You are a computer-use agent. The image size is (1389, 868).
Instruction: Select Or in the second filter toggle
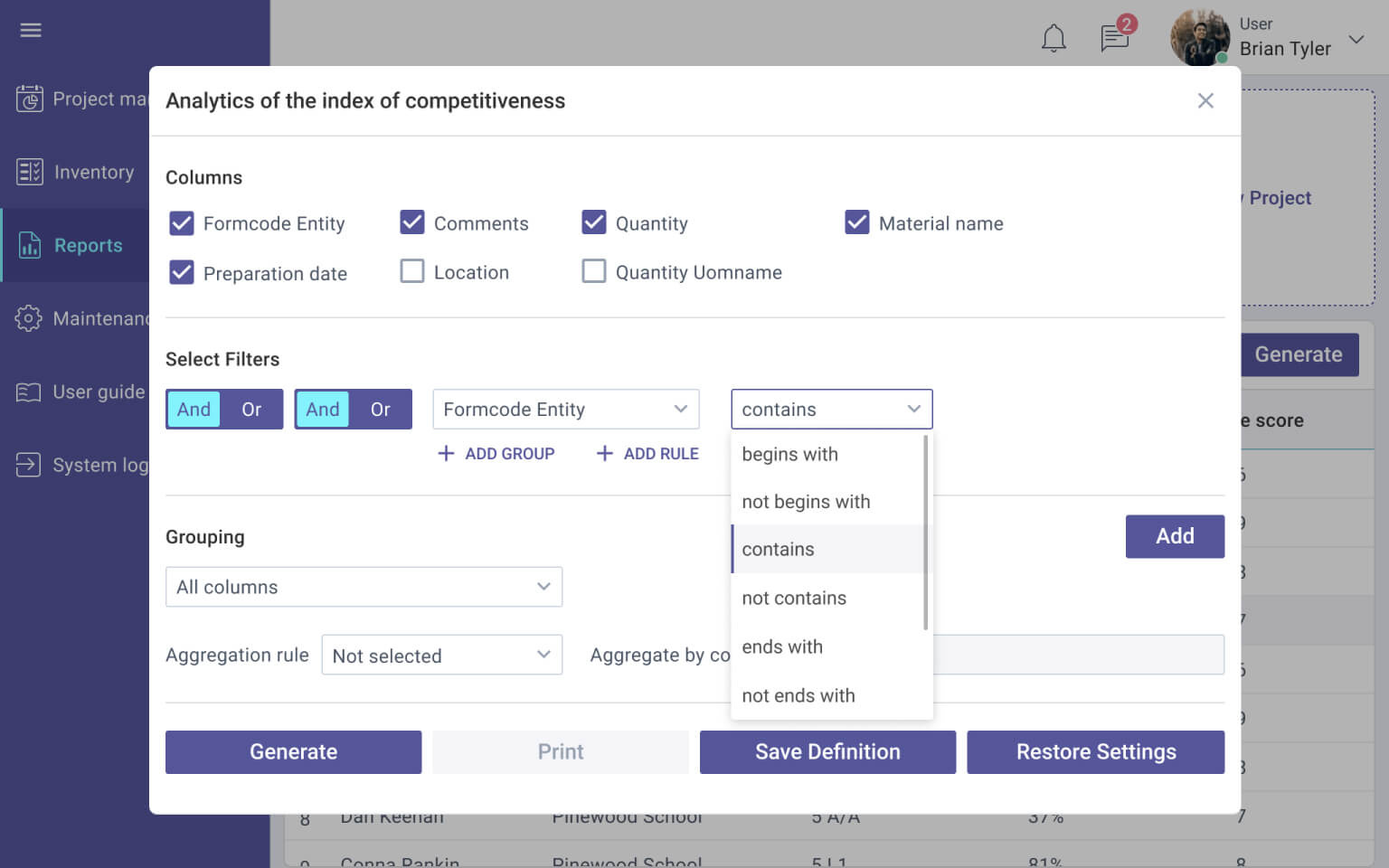point(381,410)
